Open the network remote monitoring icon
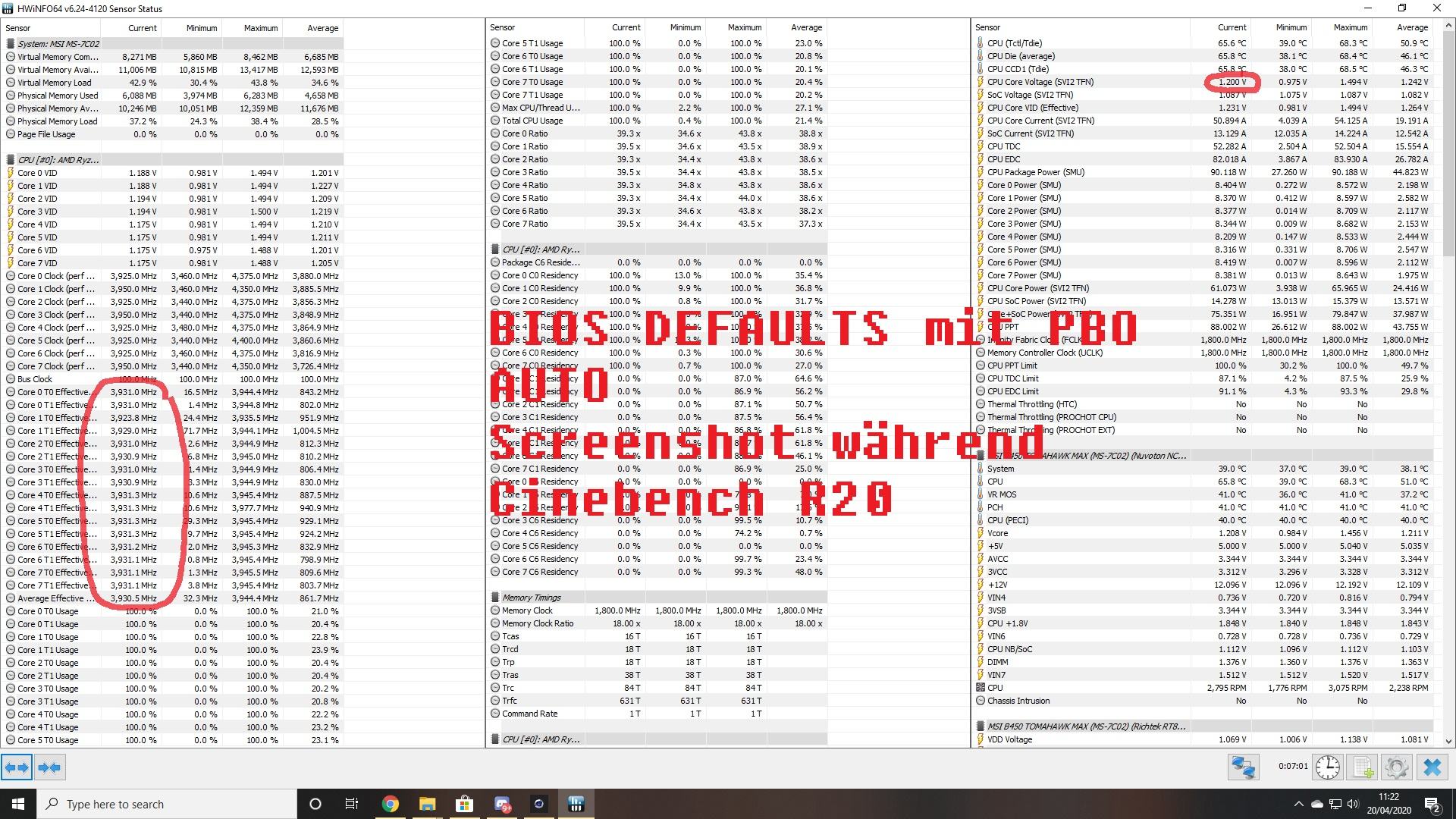 pos(1243,767)
